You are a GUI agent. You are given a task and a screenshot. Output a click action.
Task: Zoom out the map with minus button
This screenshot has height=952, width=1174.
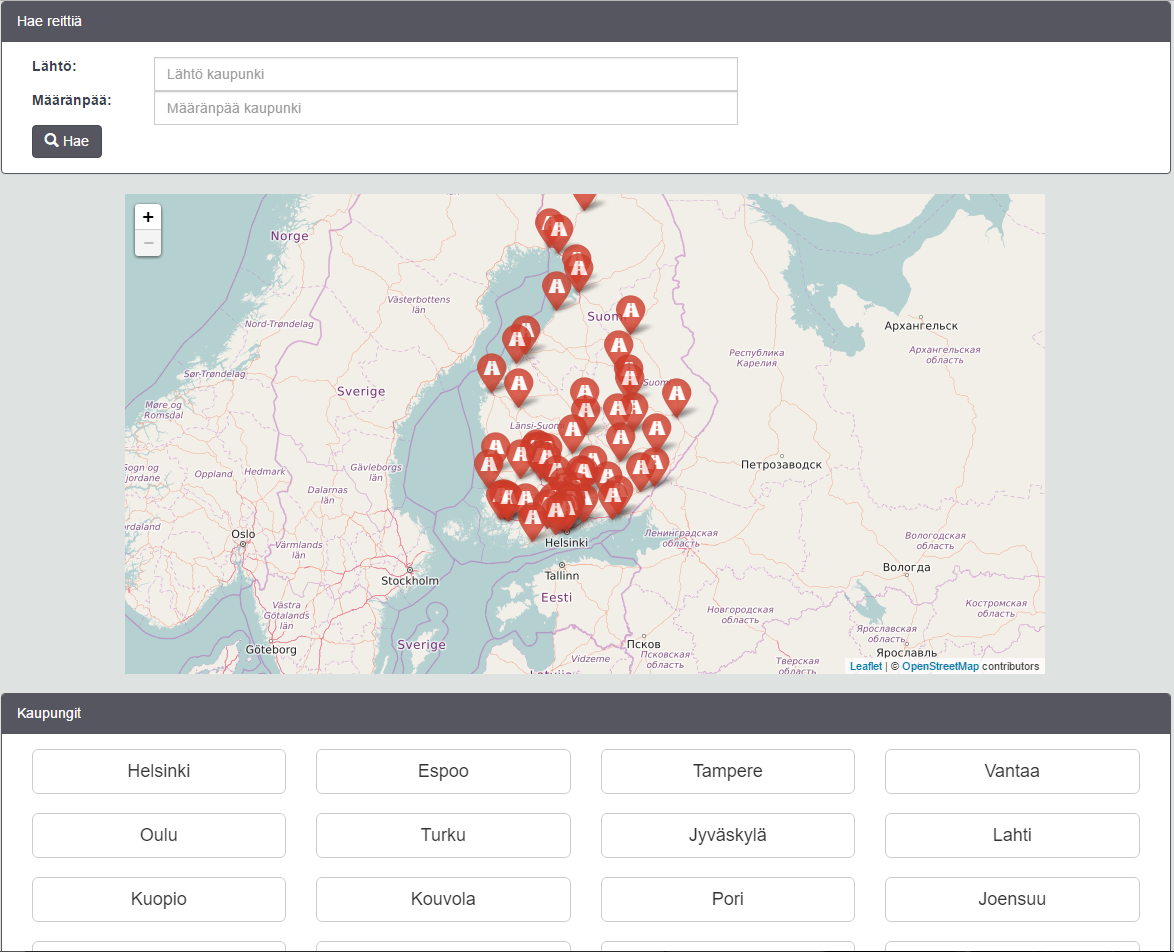pyautogui.click(x=148, y=243)
